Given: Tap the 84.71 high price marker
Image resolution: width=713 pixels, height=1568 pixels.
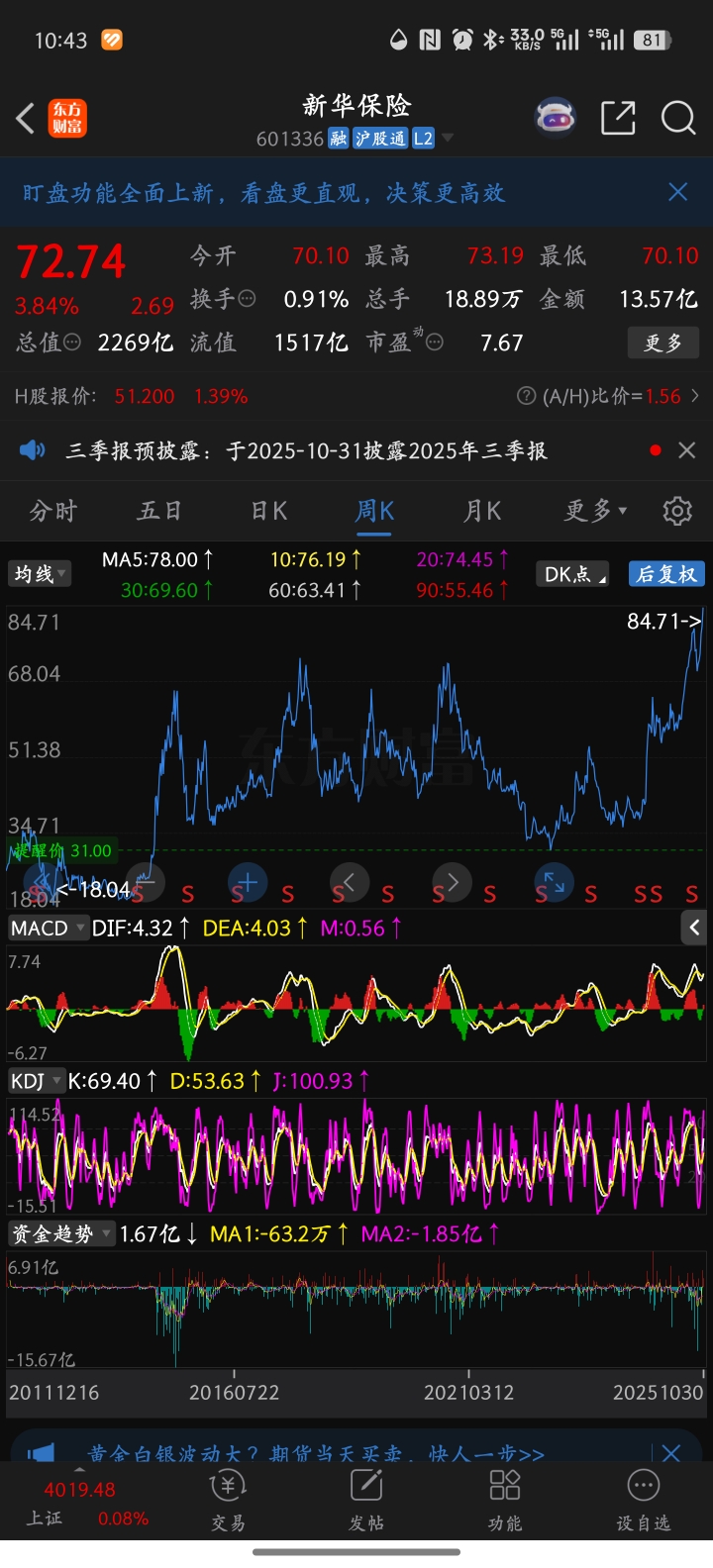Looking at the screenshot, I should 664,622.
